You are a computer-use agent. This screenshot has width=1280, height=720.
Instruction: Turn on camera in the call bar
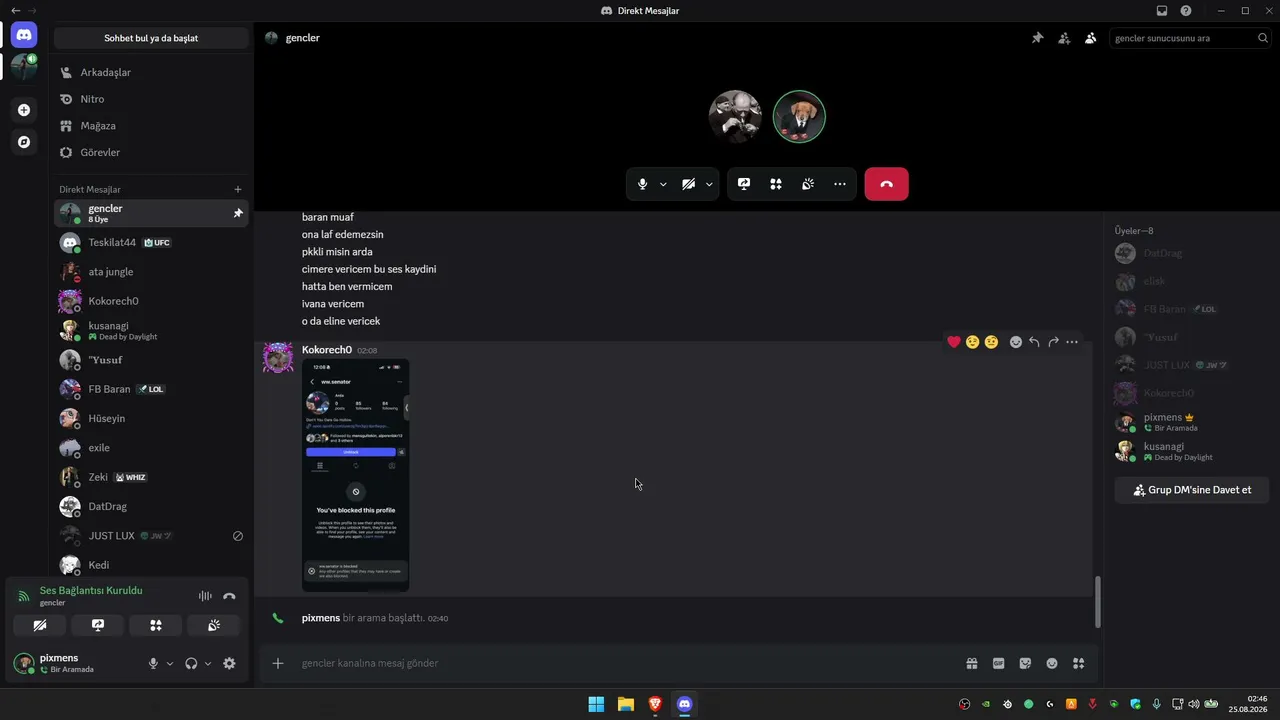(688, 184)
